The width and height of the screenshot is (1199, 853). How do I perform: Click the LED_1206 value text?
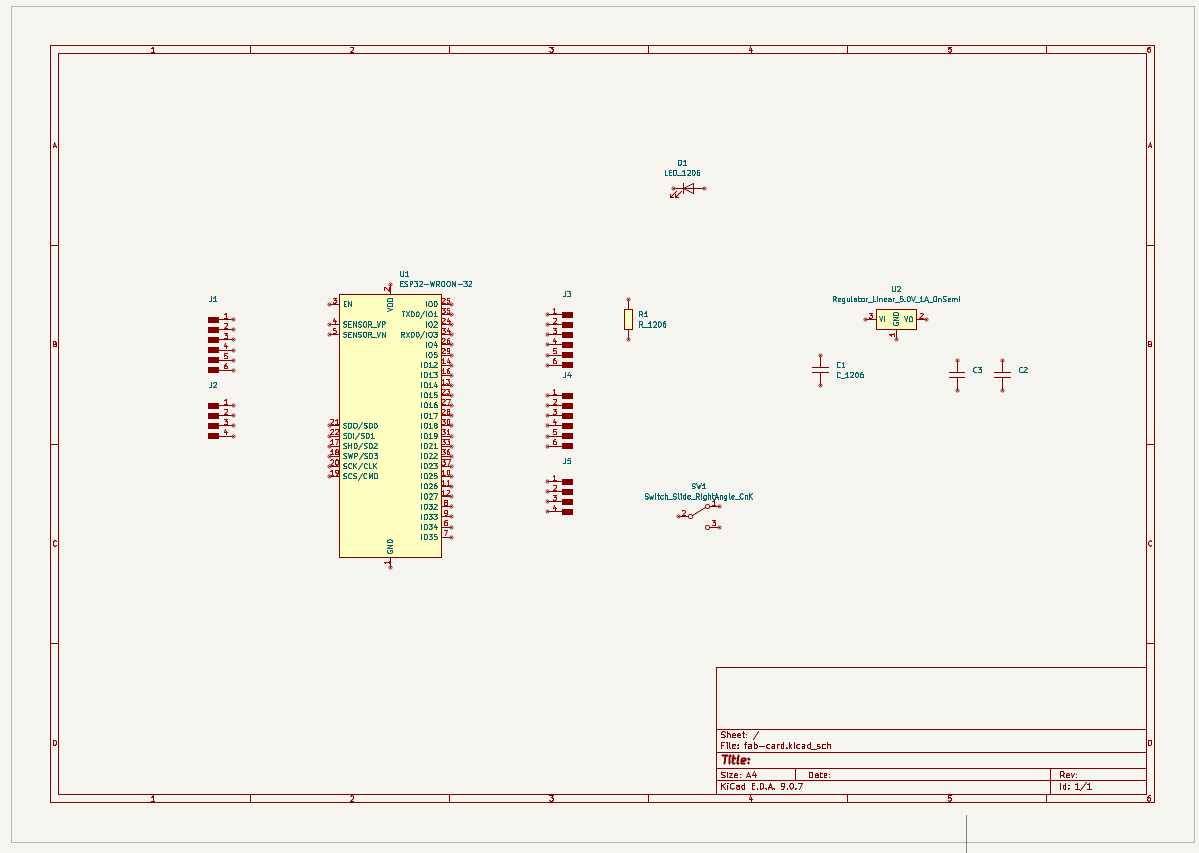[x=682, y=174]
